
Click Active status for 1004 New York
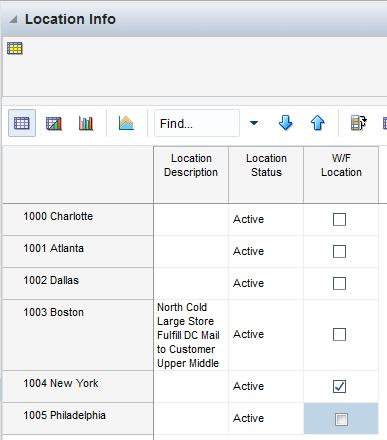click(x=266, y=387)
